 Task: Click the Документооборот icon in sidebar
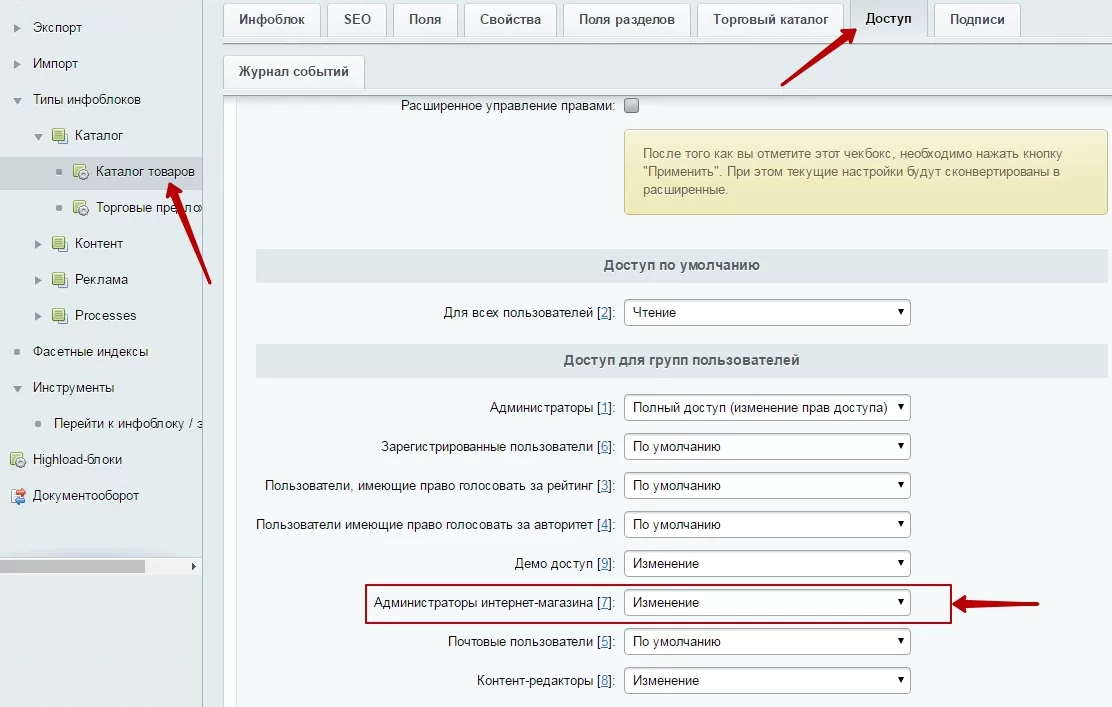[x=18, y=496]
